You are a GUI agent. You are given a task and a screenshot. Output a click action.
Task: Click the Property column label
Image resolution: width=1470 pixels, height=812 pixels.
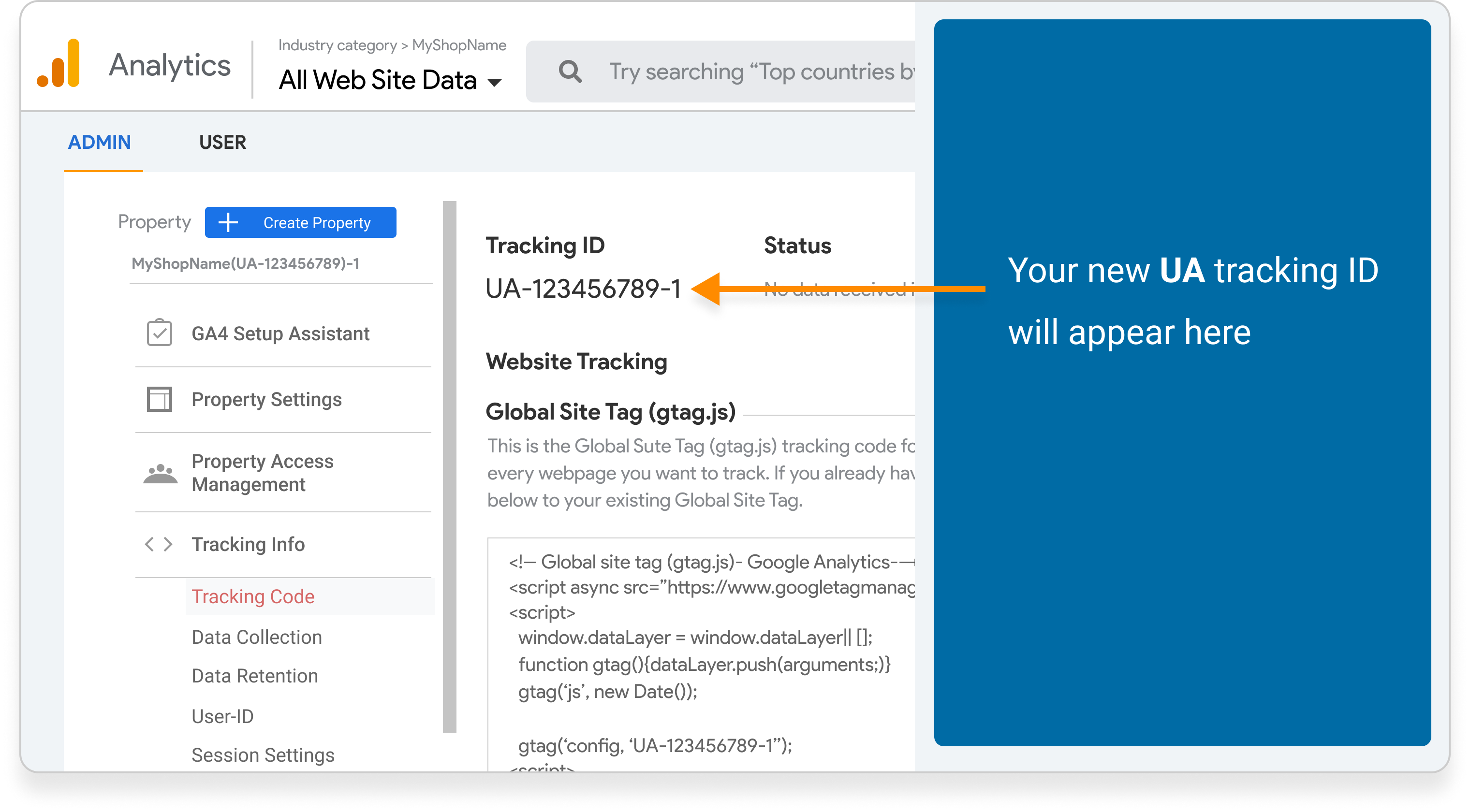pyautogui.click(x=154, y=222)
